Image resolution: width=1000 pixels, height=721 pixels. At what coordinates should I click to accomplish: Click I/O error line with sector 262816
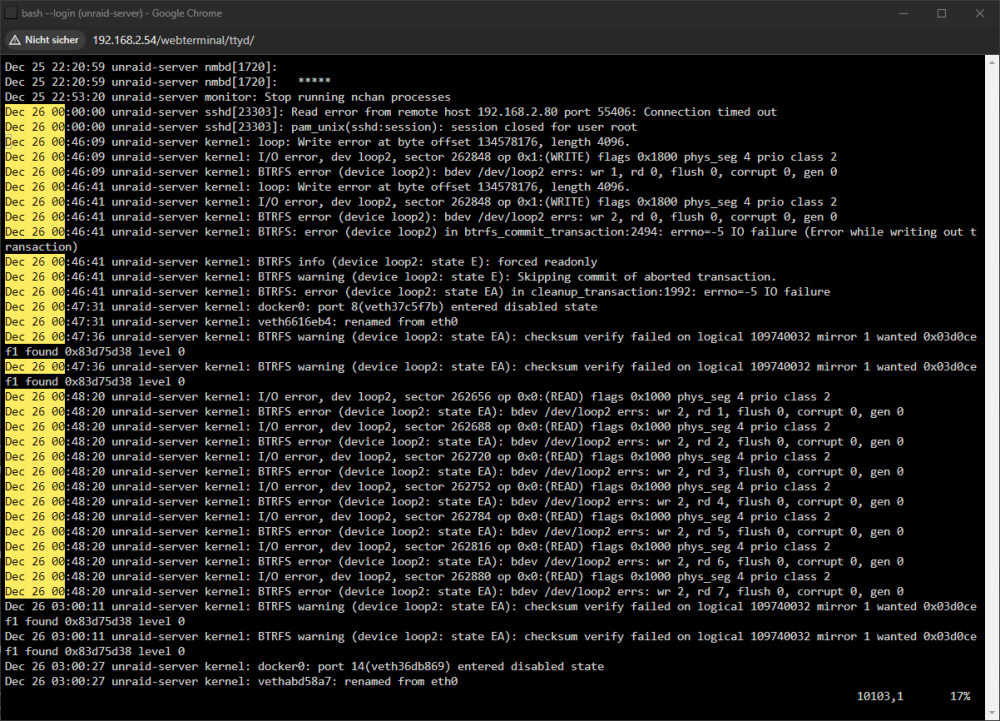click(418, 546)
